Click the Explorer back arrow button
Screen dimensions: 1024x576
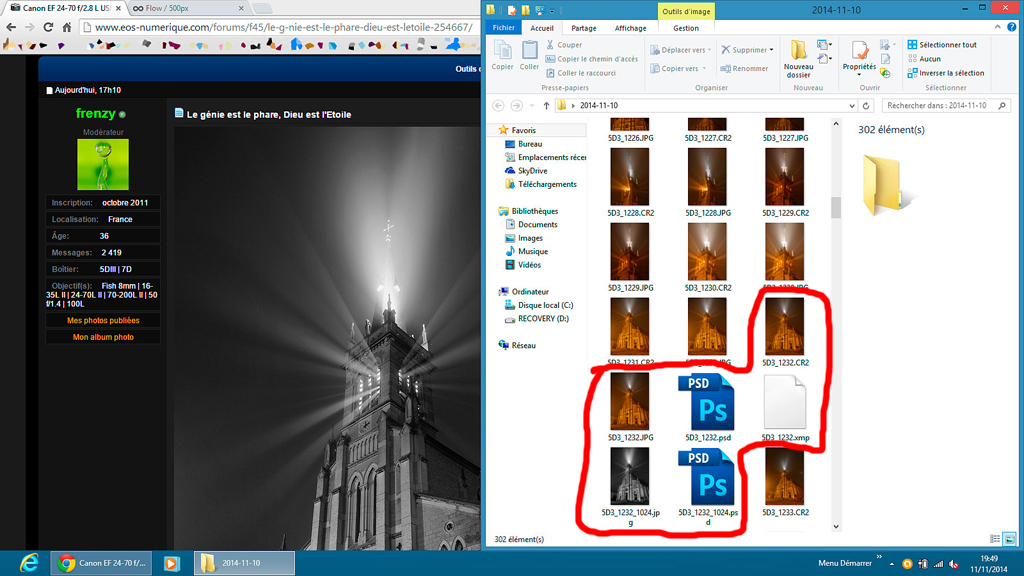pyautogui.click(x=498, y=105)
